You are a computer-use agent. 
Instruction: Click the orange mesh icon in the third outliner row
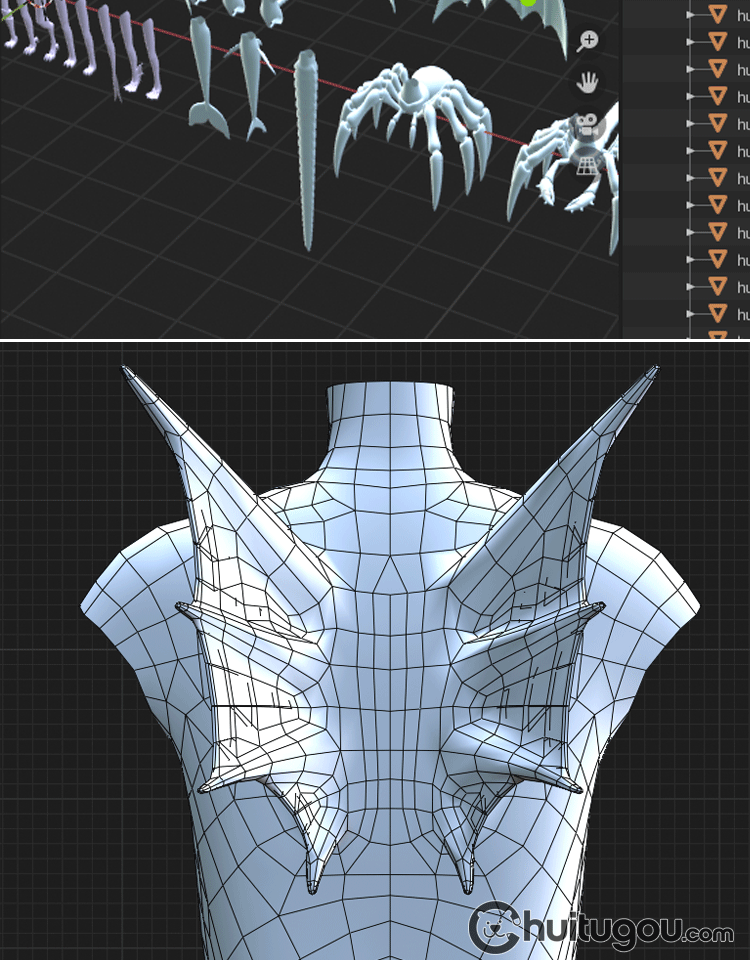717,69
